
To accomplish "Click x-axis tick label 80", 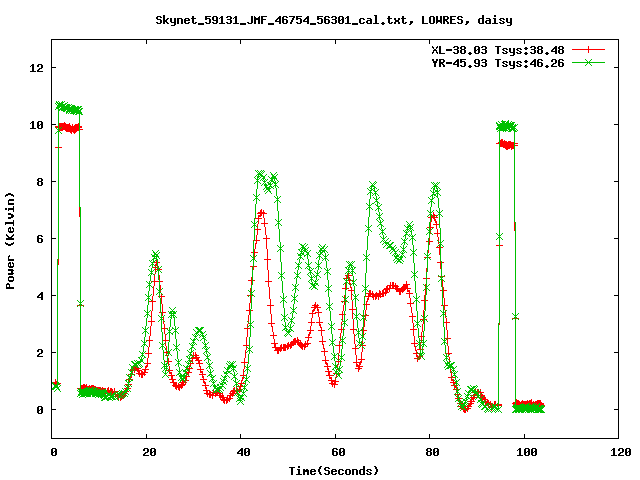I will [432, 452].
